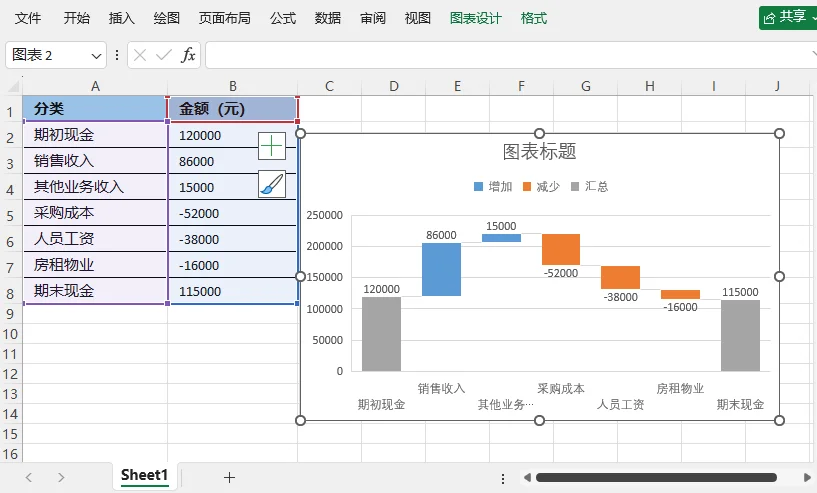Click the 其他业务收入 cell
This screenshot has height=493, width=817.
pyautogui.click(x=95, y=187)
